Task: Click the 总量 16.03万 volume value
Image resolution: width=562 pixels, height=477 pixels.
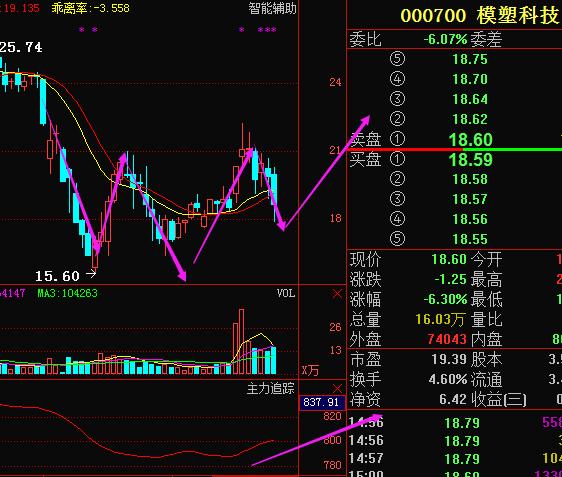Action: (x=440, y=319)
